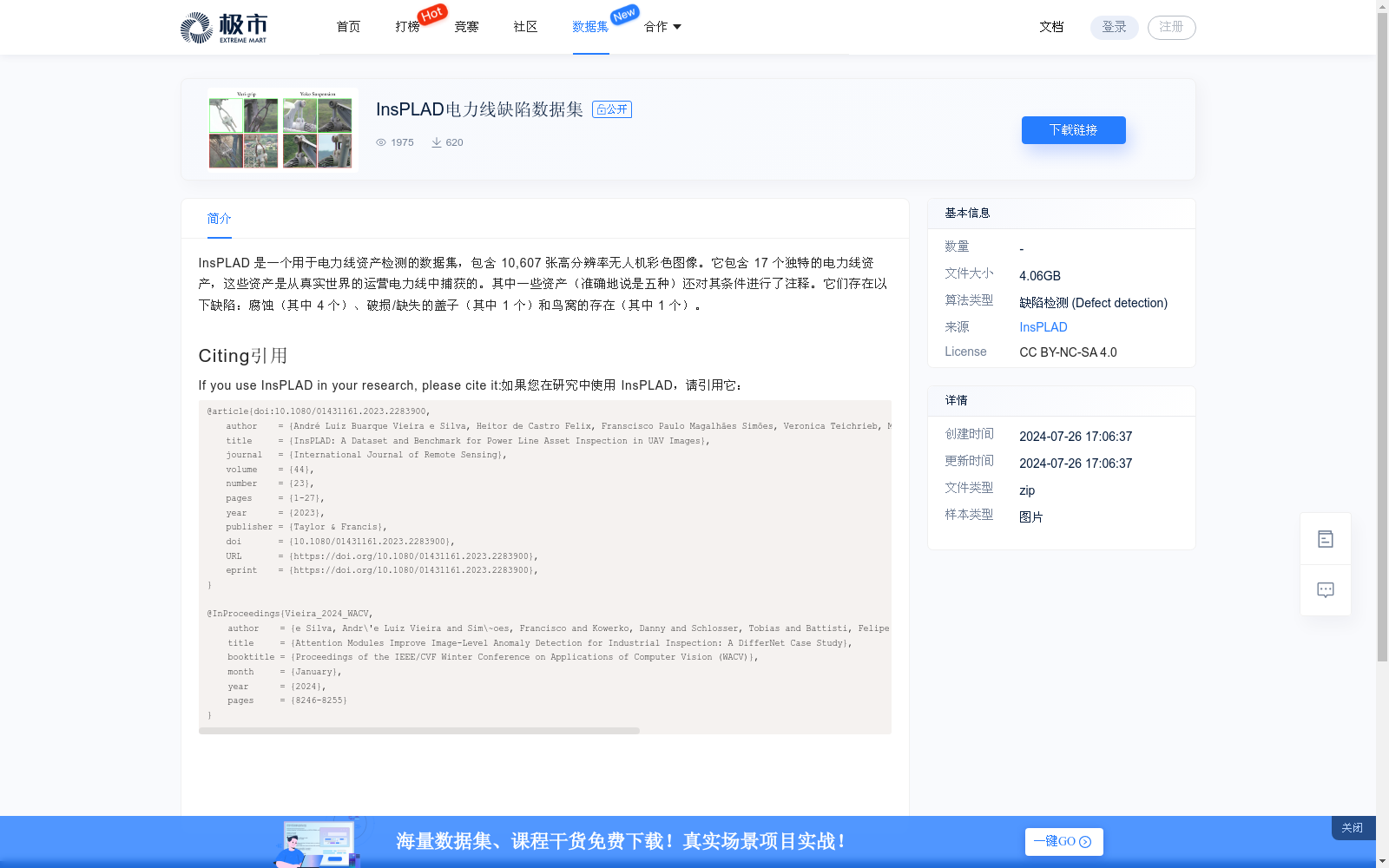Open the InsPLAD source link
Image resolution: width=1389 pixels, height=868 pixels.
point(1043,327)
